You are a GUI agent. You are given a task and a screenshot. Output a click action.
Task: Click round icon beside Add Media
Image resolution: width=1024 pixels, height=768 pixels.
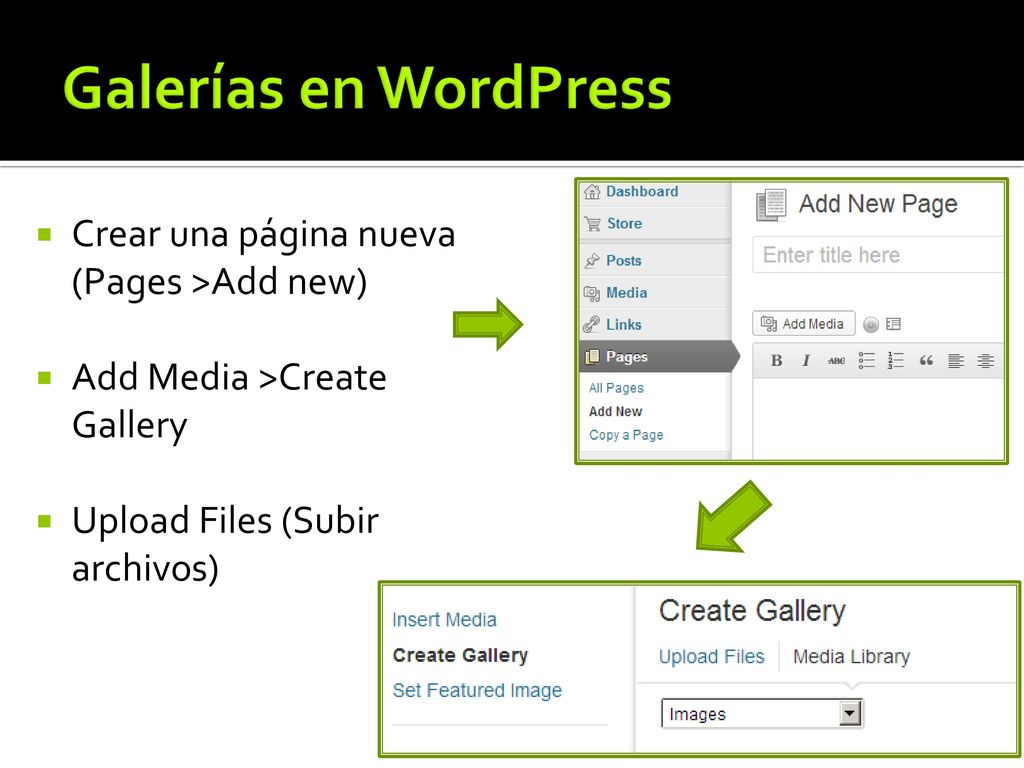(x=871, y=324)
